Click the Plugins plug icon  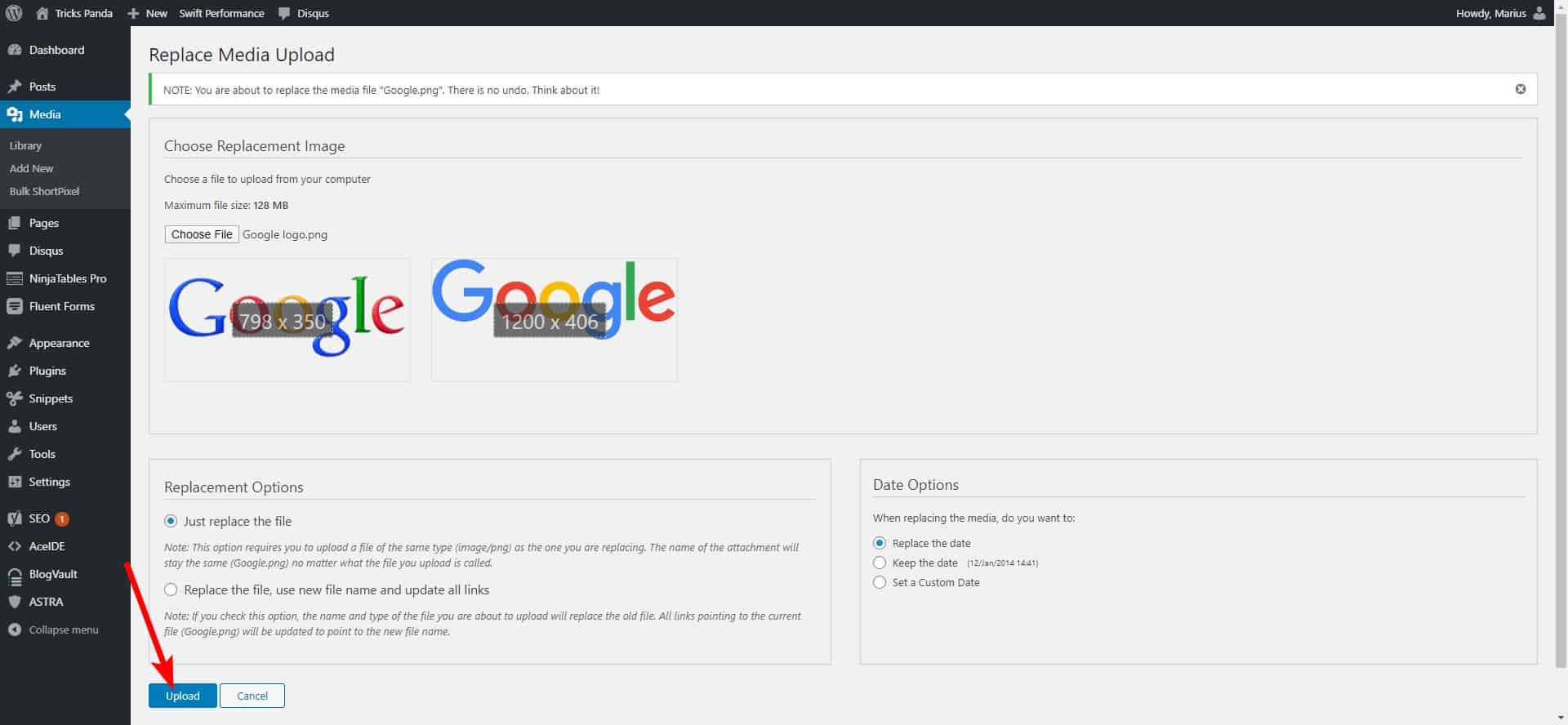tap(14, 371)
